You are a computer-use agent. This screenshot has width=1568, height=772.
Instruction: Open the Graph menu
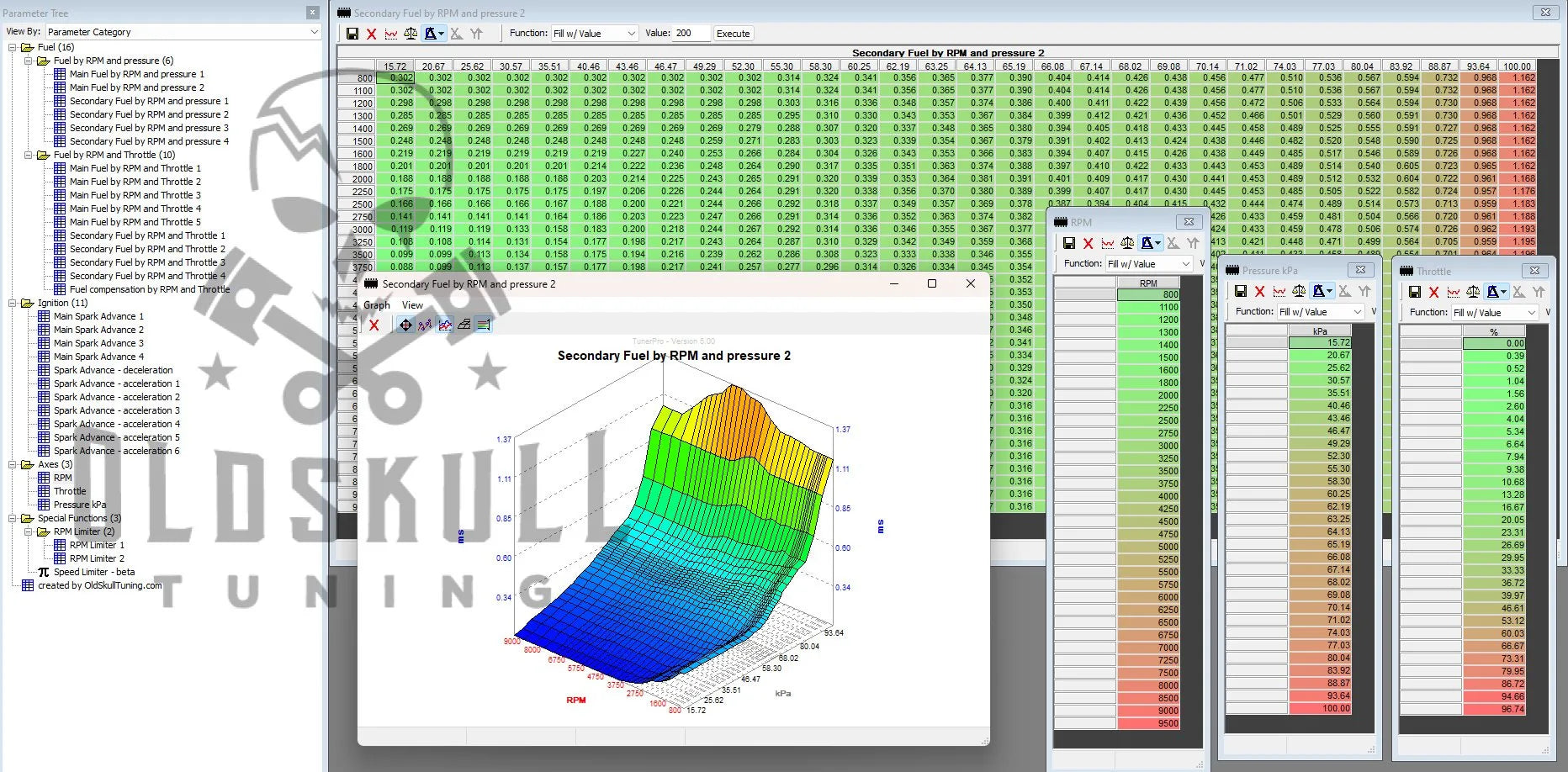click(376, 305)
